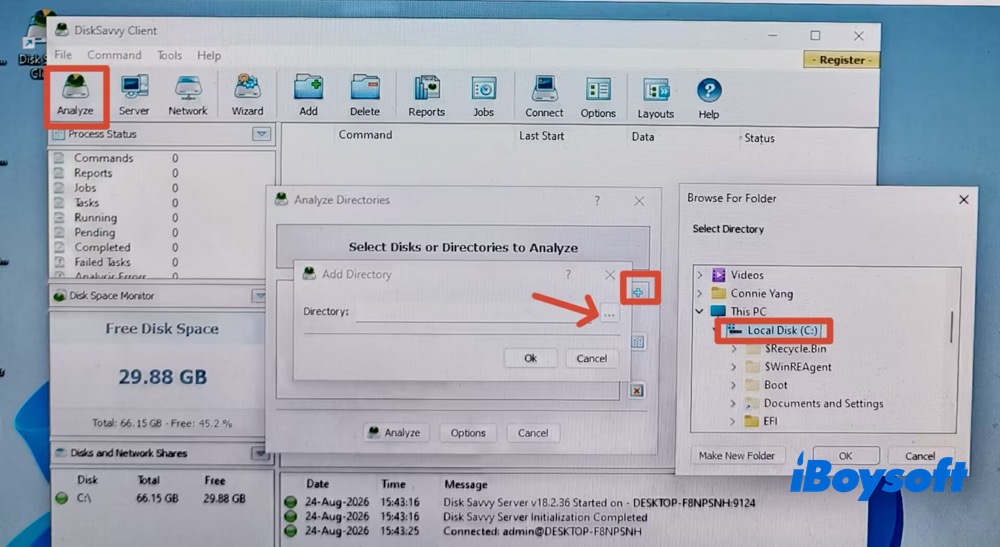Click the Last Start column header

coord(541,136)
